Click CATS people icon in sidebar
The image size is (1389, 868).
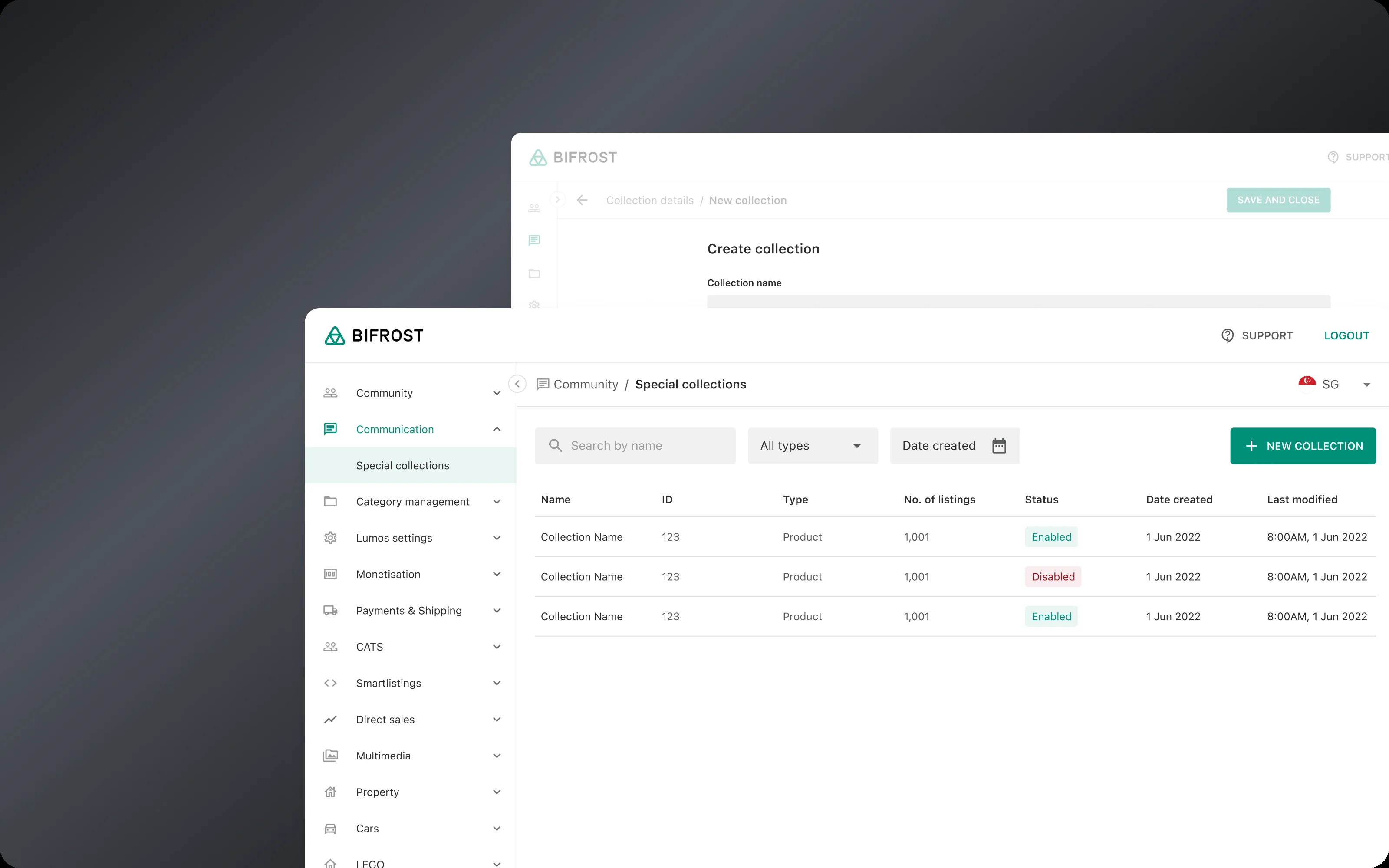point(331,647)
